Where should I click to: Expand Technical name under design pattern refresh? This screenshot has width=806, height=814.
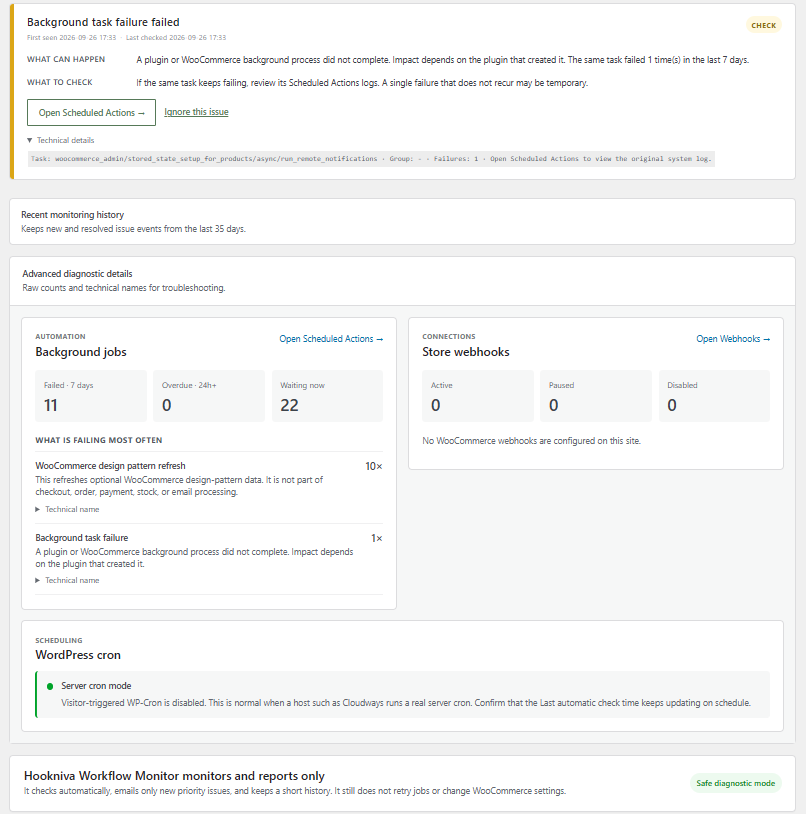67,509
